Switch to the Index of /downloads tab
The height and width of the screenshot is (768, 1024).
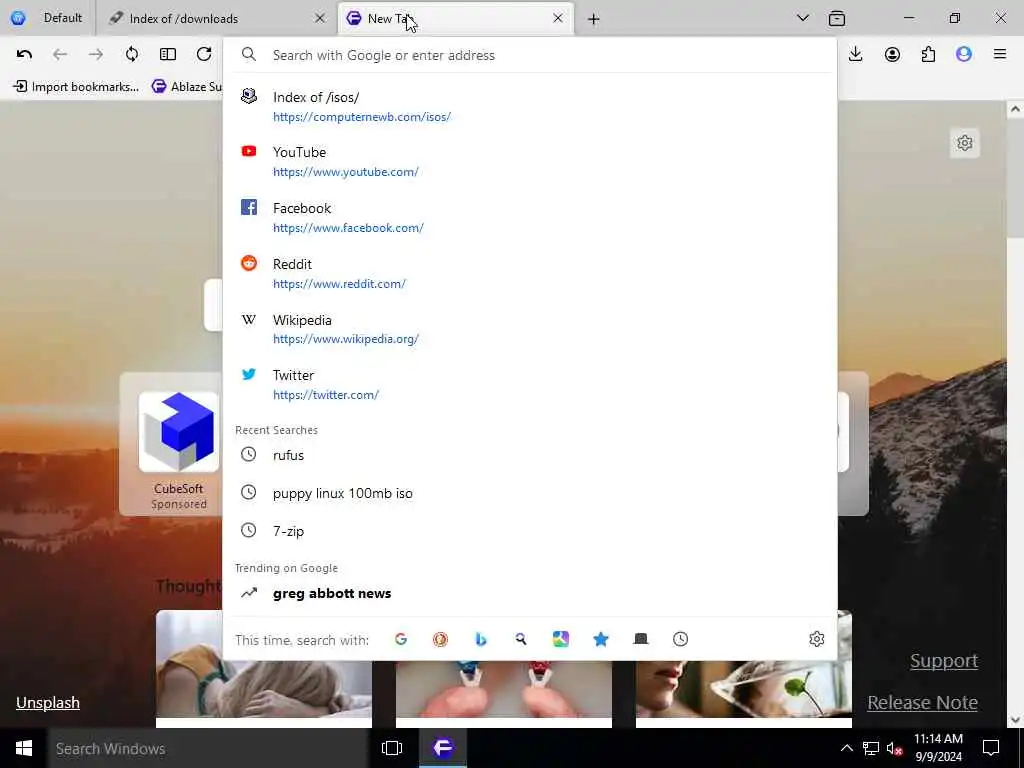click(216, 18)
